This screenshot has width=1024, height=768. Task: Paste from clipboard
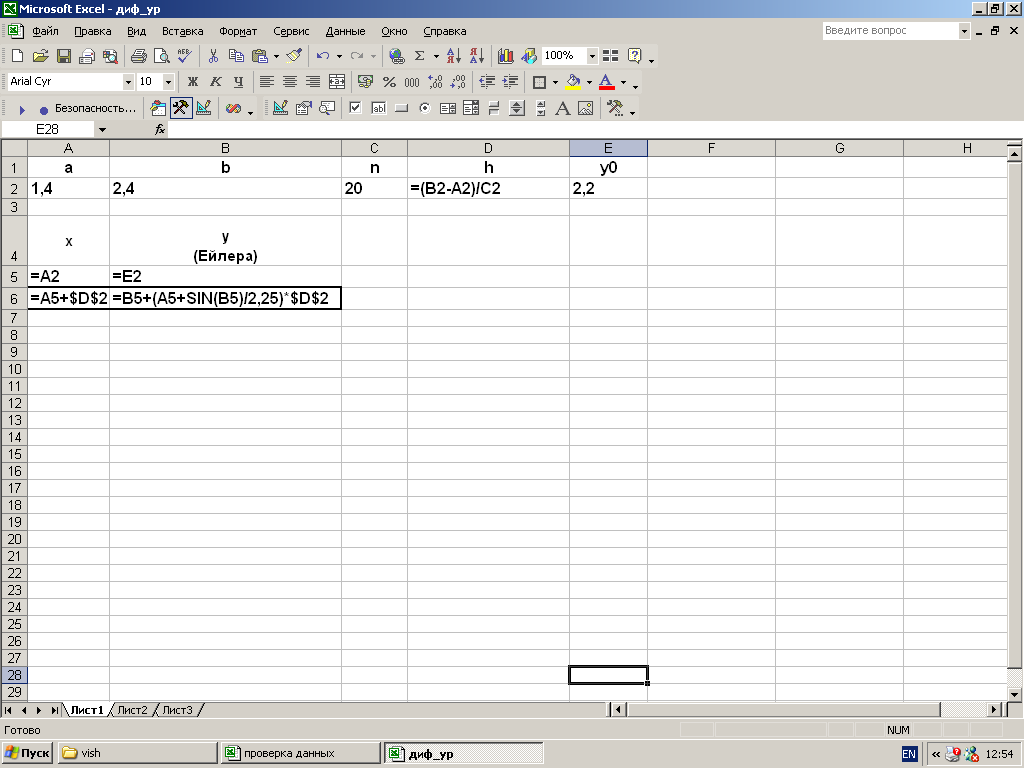[x=260, y=56]
